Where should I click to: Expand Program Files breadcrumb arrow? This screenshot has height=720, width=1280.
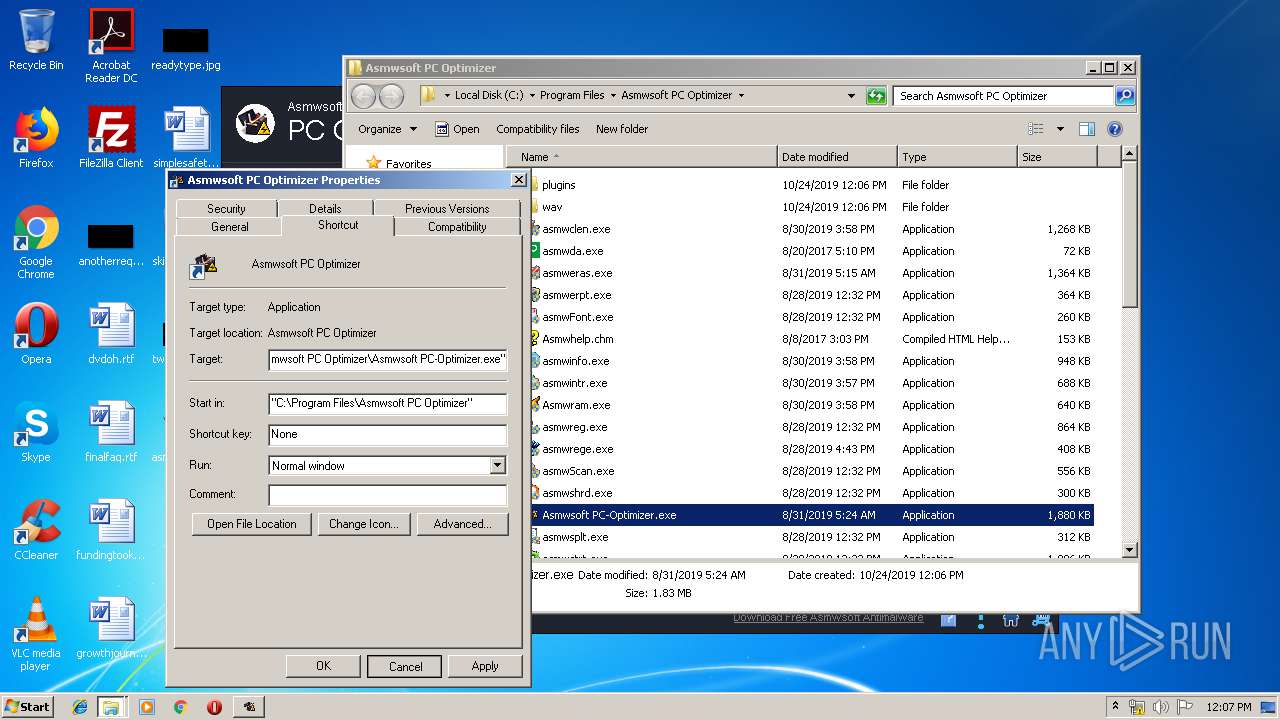tap(612, 96)
